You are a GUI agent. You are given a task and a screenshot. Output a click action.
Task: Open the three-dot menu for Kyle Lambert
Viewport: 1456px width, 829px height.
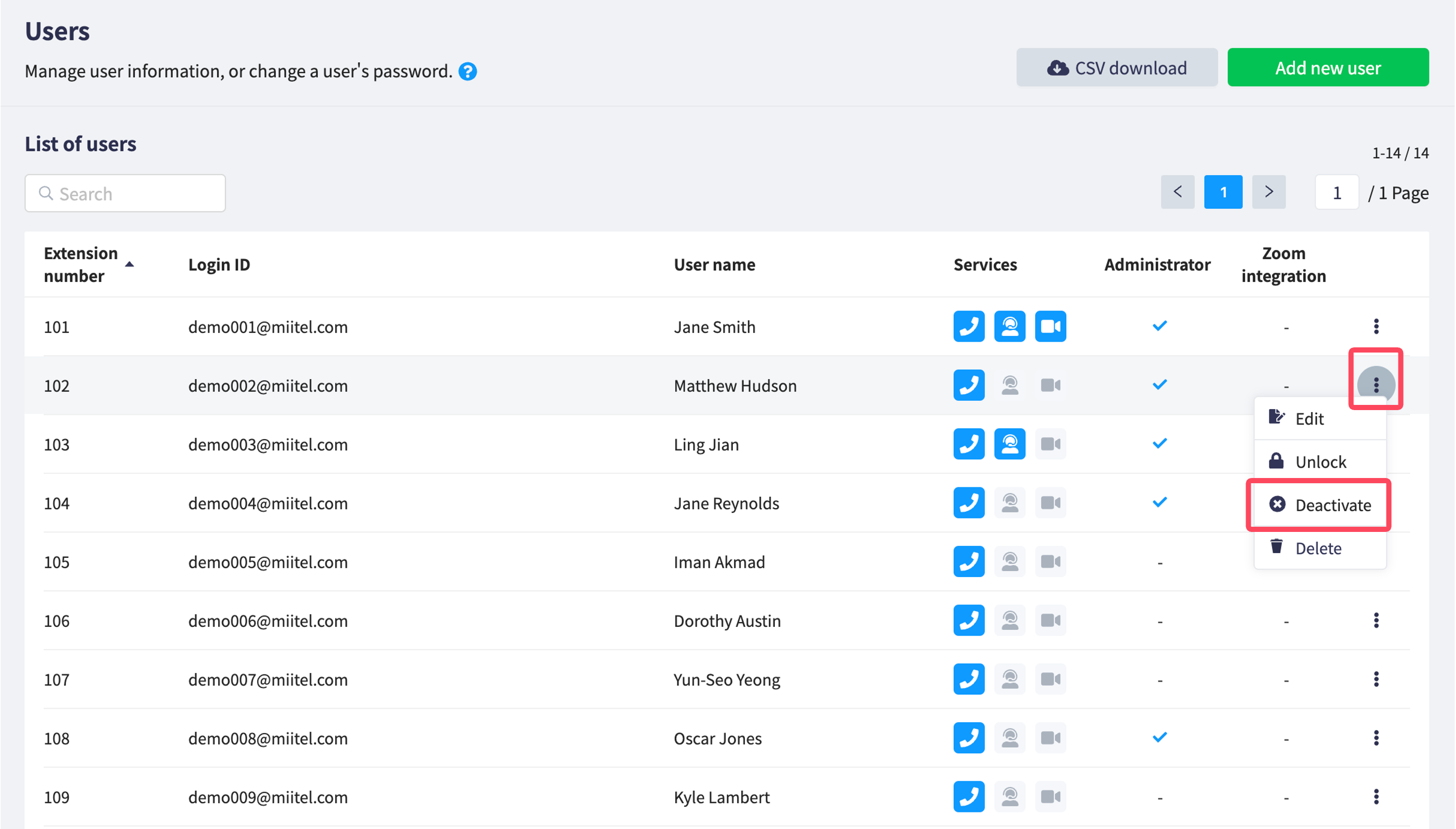click(1376, 797)
